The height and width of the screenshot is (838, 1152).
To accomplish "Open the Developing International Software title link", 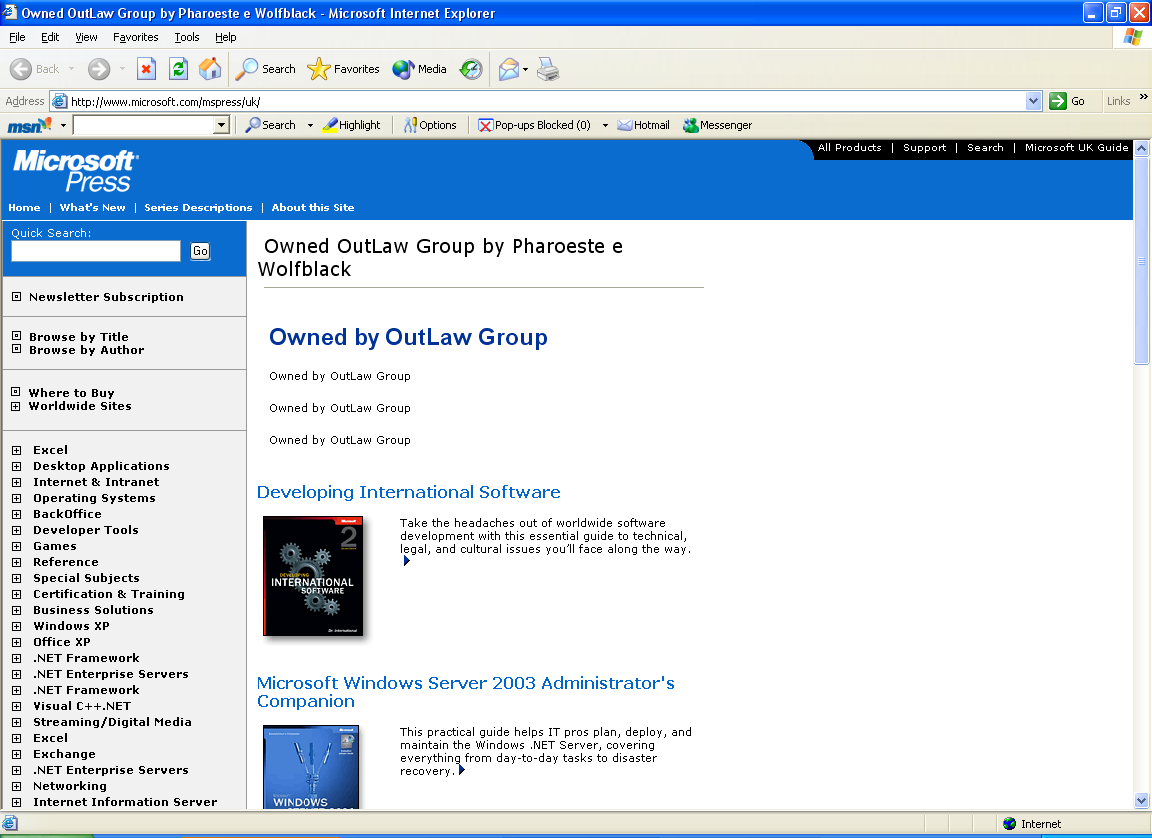I will pyautogui.click(x=408, y=492).
